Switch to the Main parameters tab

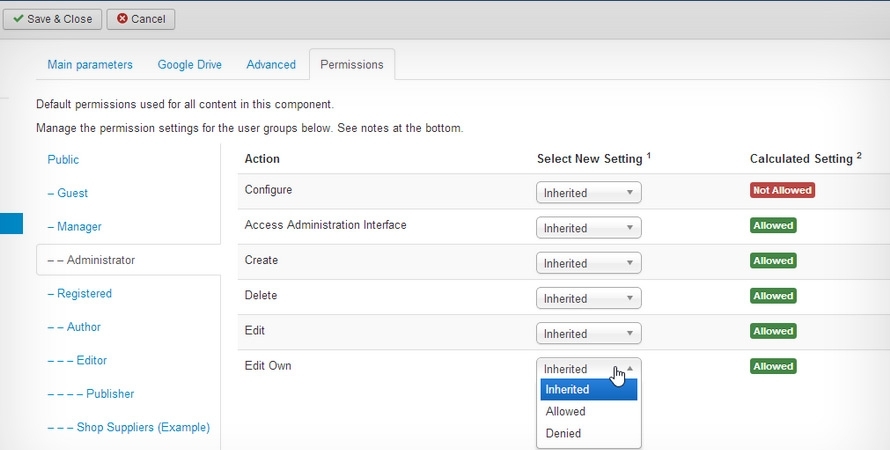(x=90, y=65)
